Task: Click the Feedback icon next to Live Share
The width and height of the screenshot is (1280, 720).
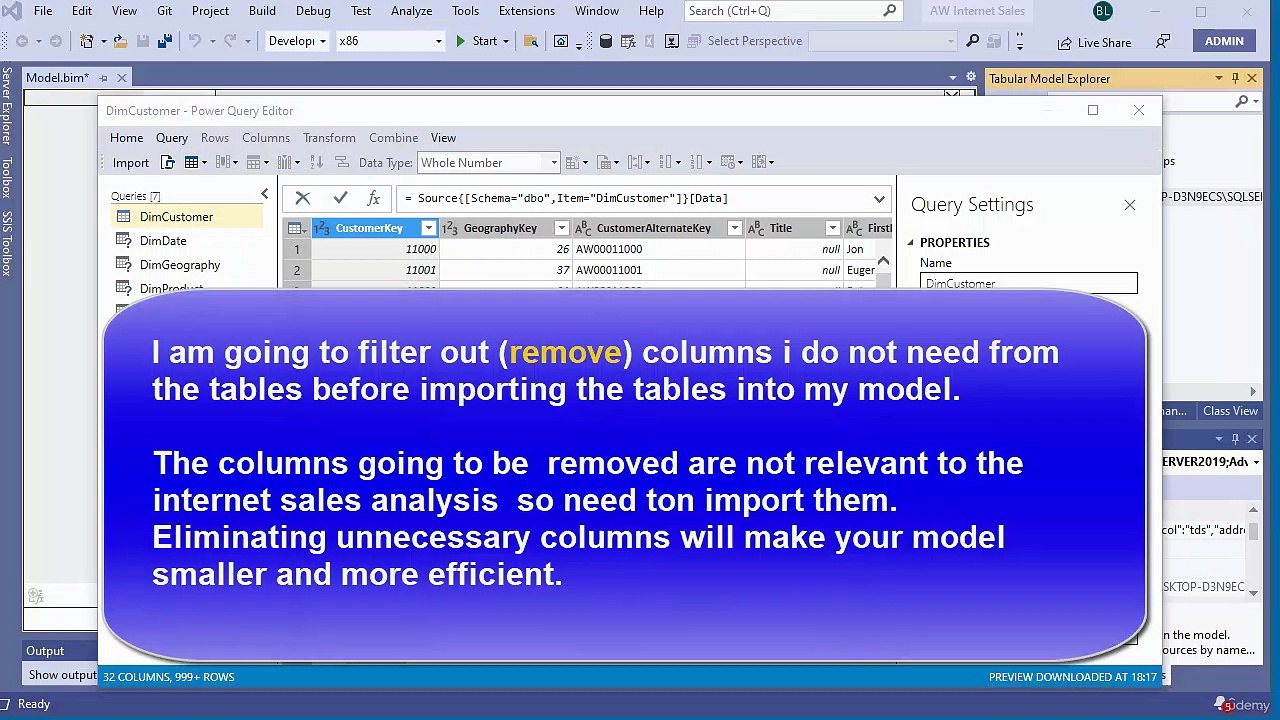Action: tap(1163, 42)
